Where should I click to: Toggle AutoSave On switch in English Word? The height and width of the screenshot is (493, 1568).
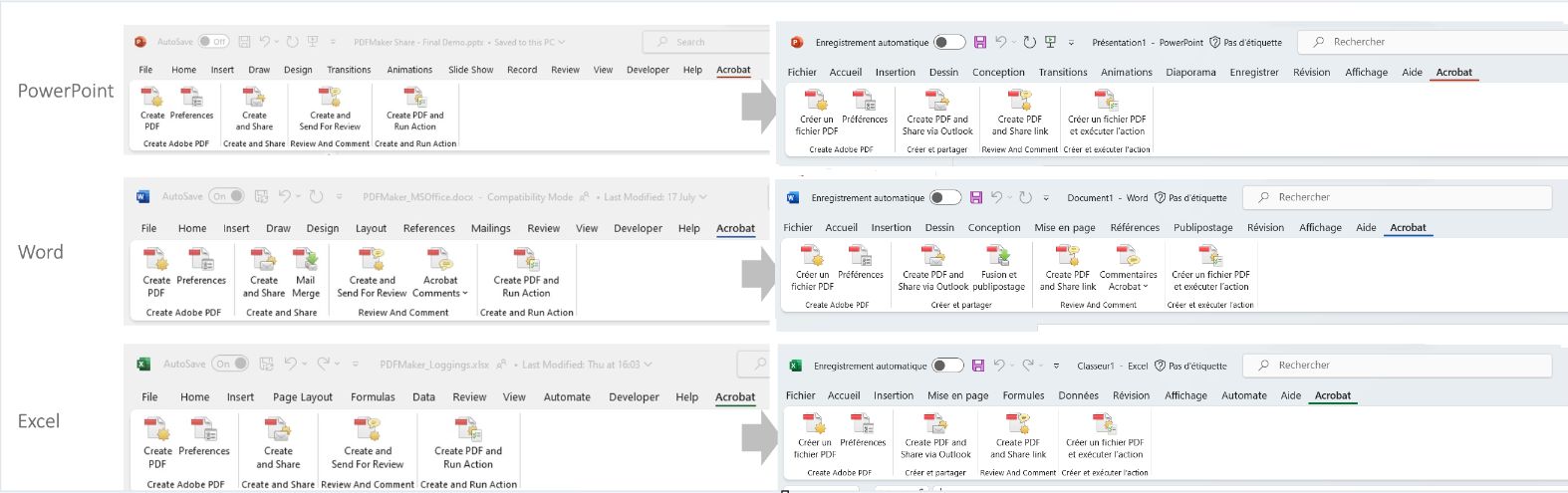(226, 196)
